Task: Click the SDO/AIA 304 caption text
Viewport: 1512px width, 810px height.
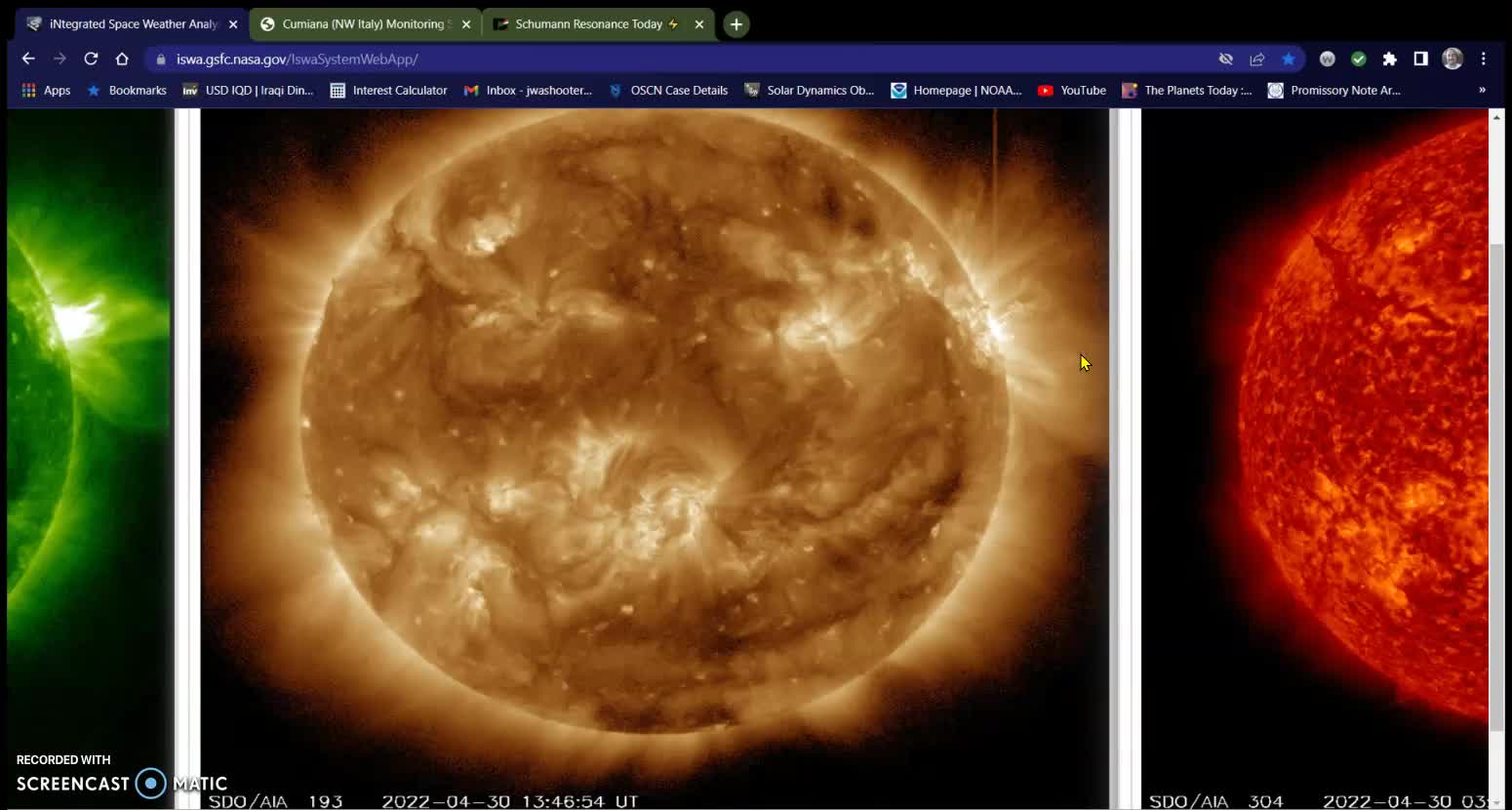Action: 1216,801
